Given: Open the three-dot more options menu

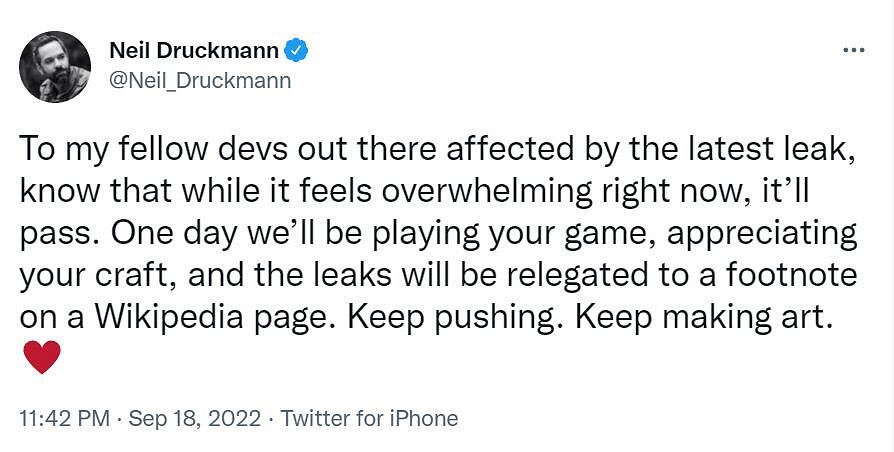Looking at the screenshot, I should click(x=852, y=50).
